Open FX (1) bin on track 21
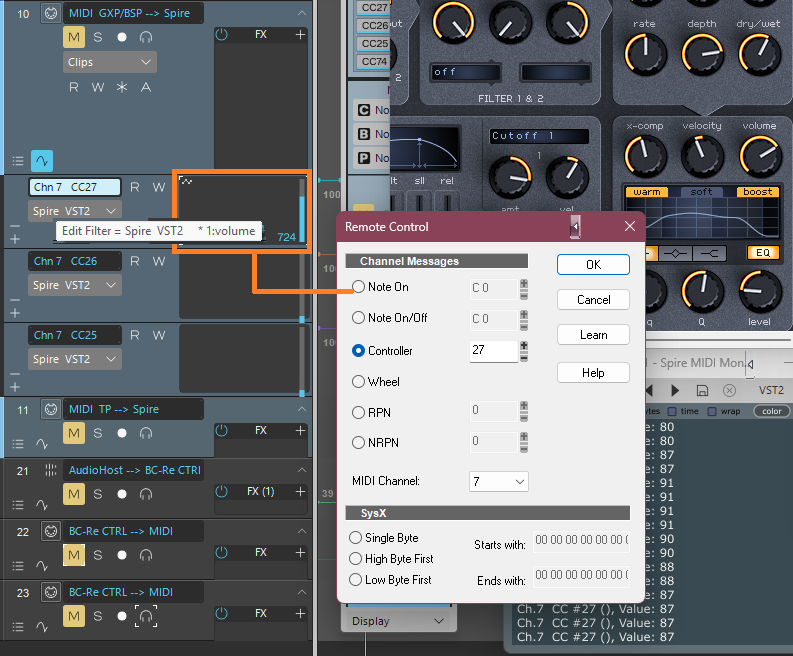The image size is (793, 656). [260, 492]
